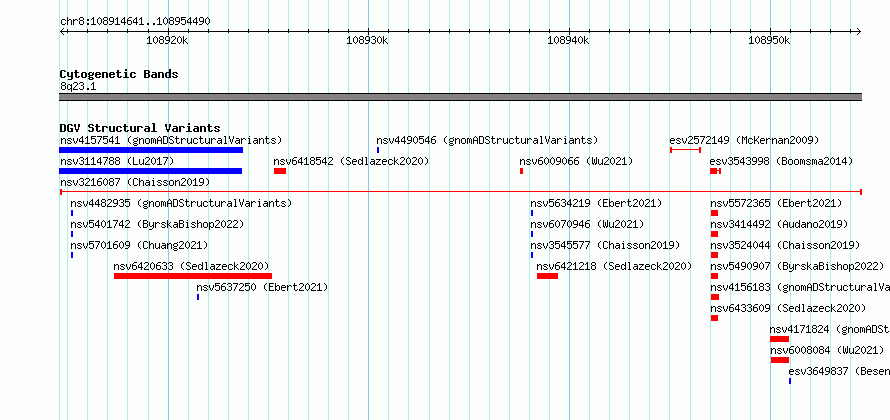Screen dimensions: 890x420
Task: Click the blue tick under nsv5637250
Action: (x=198, y=297)
